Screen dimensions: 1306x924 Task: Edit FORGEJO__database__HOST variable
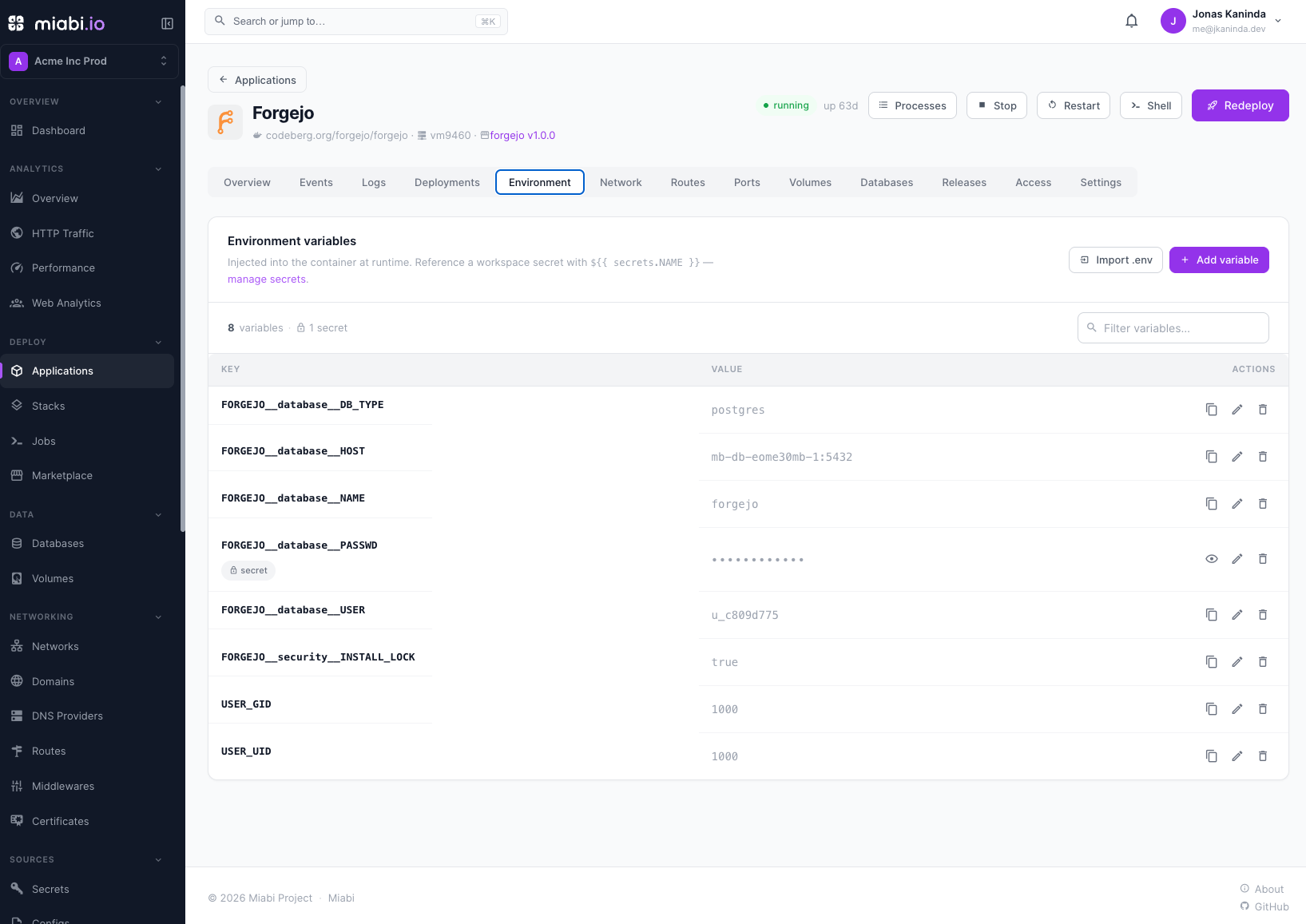1237,457
